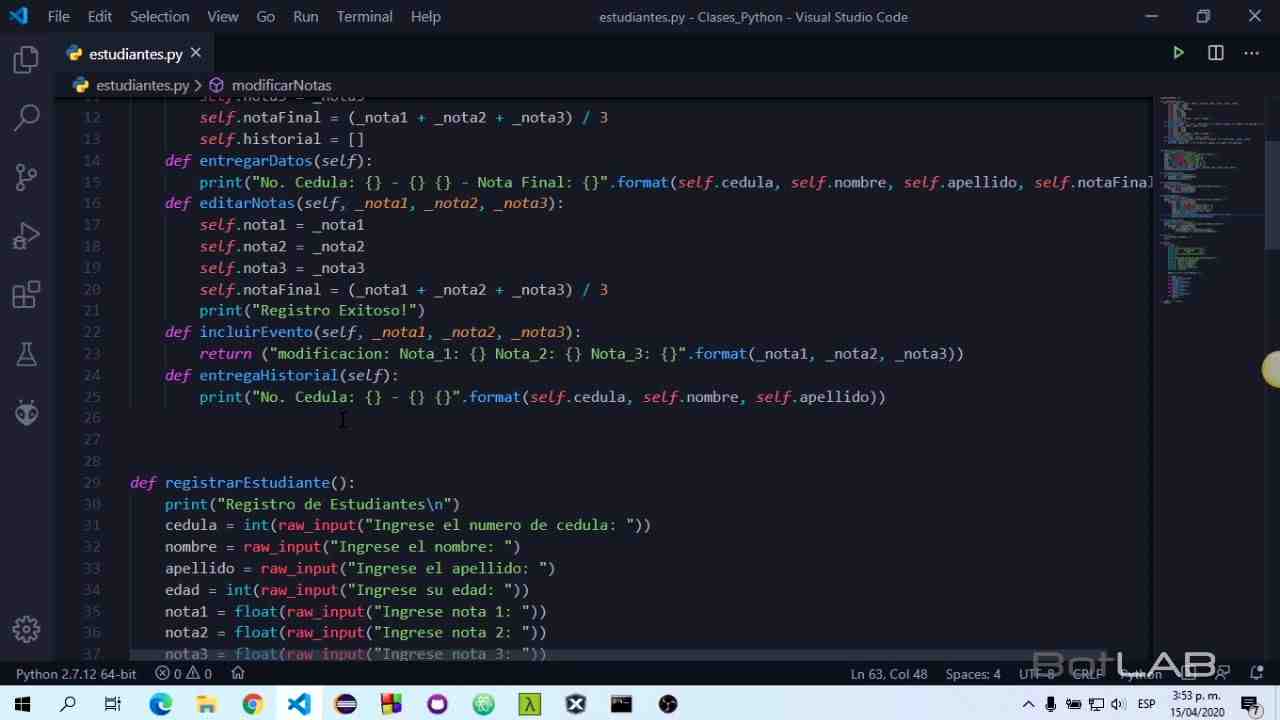Open the PlatformIO alien icon panel

pyautogui.click(x=27, y=412)
